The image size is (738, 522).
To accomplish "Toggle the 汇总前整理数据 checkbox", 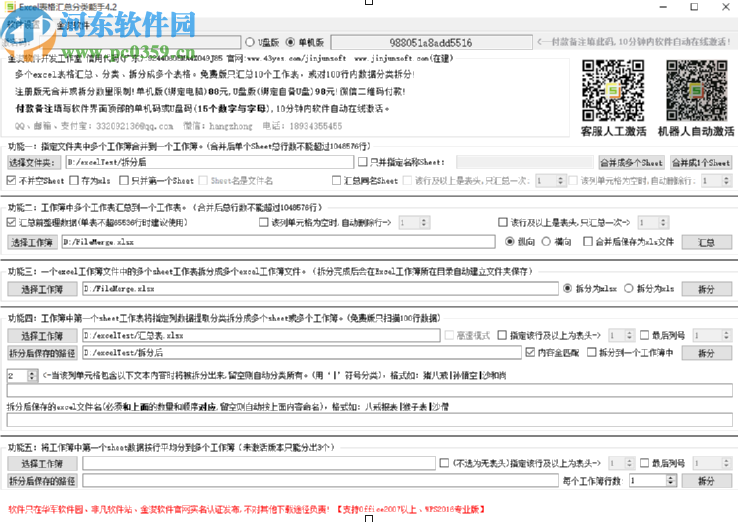I will tap(11, 222).
